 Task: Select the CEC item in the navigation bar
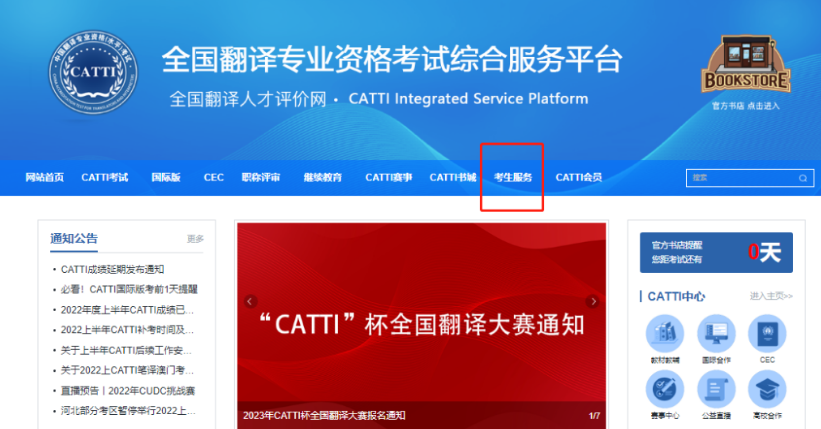click(x=214, y=178)
